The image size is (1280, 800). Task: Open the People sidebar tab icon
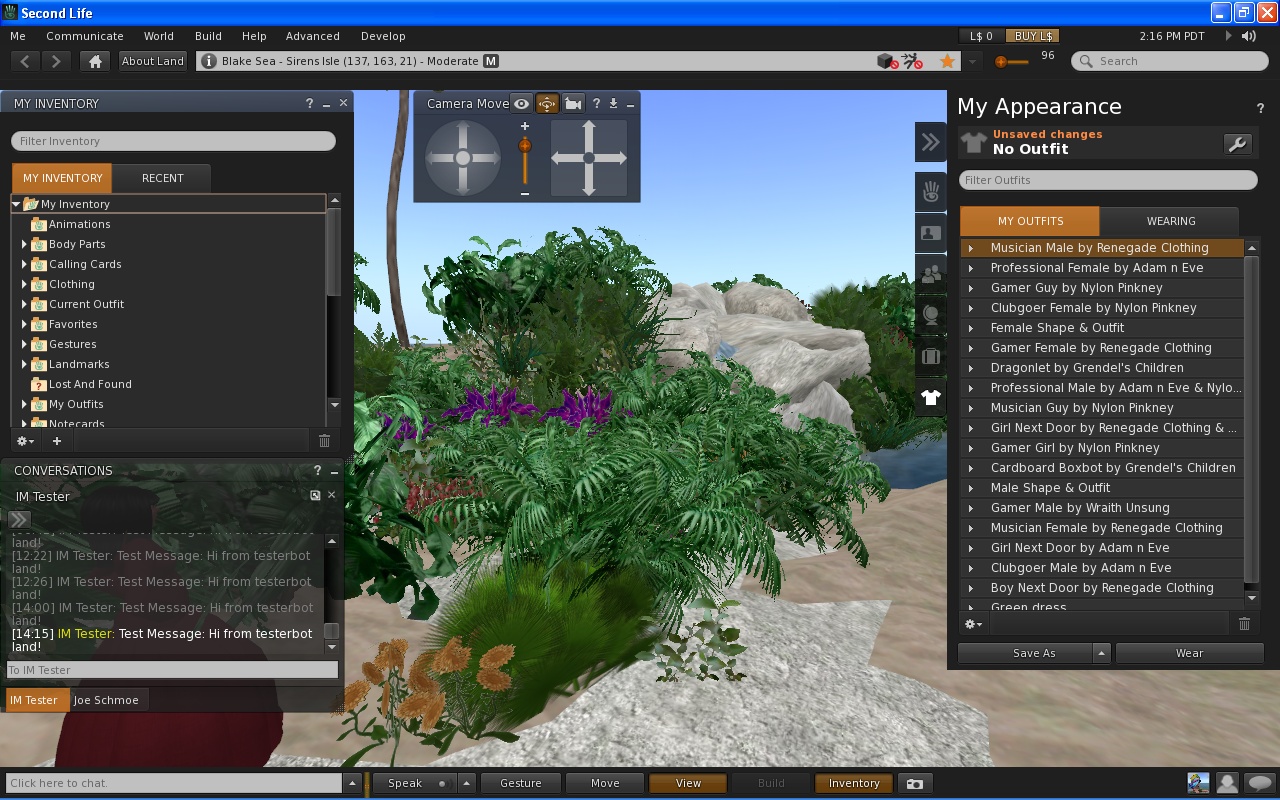[930, 274]
